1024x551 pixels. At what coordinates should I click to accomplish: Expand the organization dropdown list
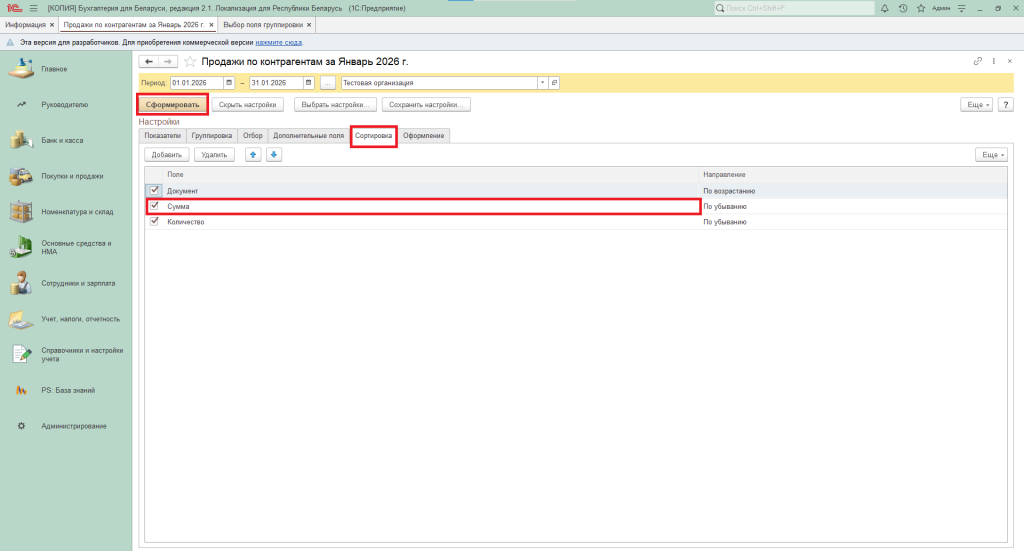tap(542, 83)
